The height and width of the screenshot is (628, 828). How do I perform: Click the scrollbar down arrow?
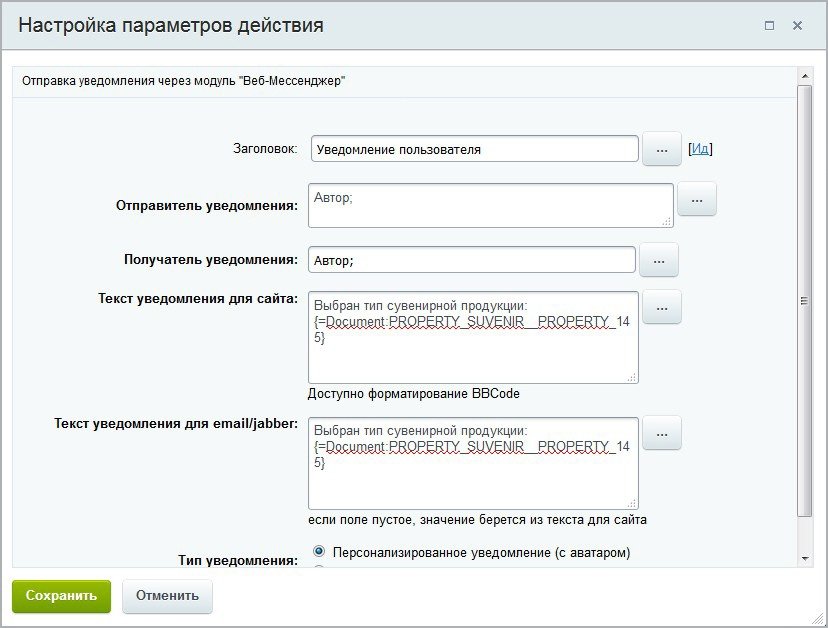805,558
